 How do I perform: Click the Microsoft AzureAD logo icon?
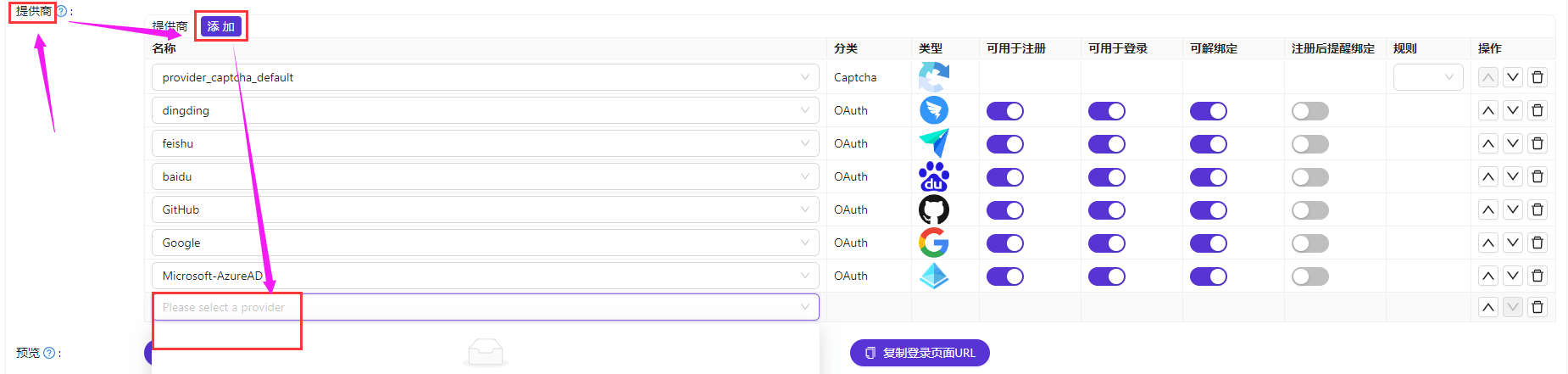click(x=934, y=276)
